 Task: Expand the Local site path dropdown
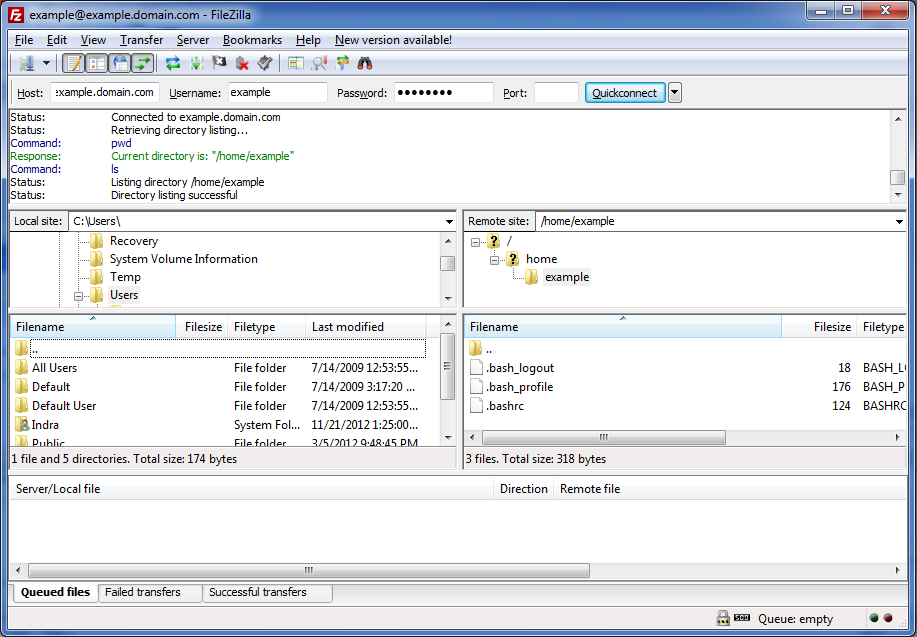(449, 221)
